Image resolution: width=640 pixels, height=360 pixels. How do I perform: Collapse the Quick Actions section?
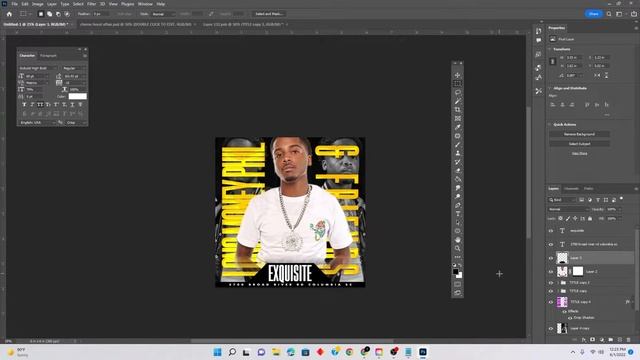pyautogui.click(x=550, y=124)
